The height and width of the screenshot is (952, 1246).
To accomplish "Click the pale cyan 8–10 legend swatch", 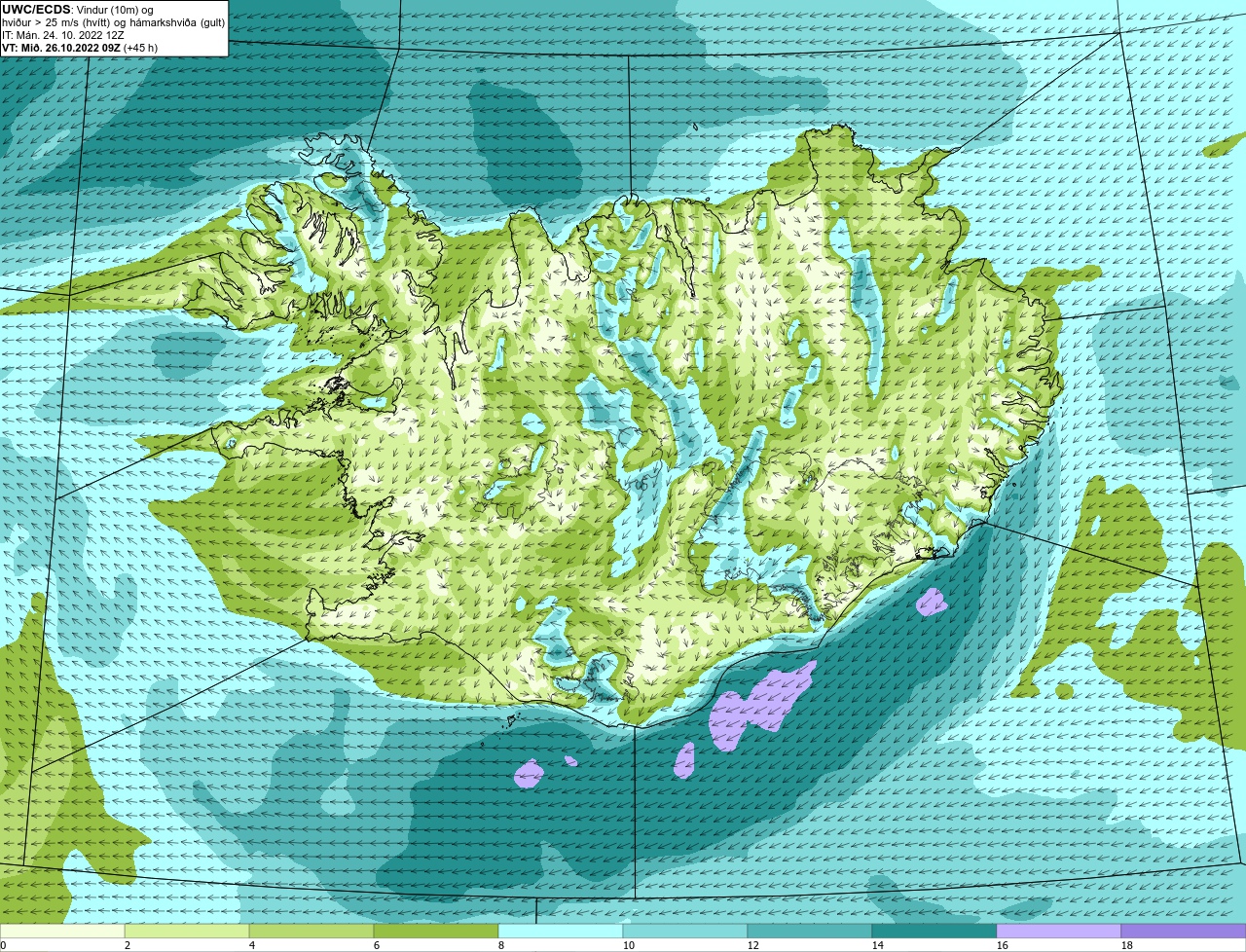I will [x=561, y=932].
